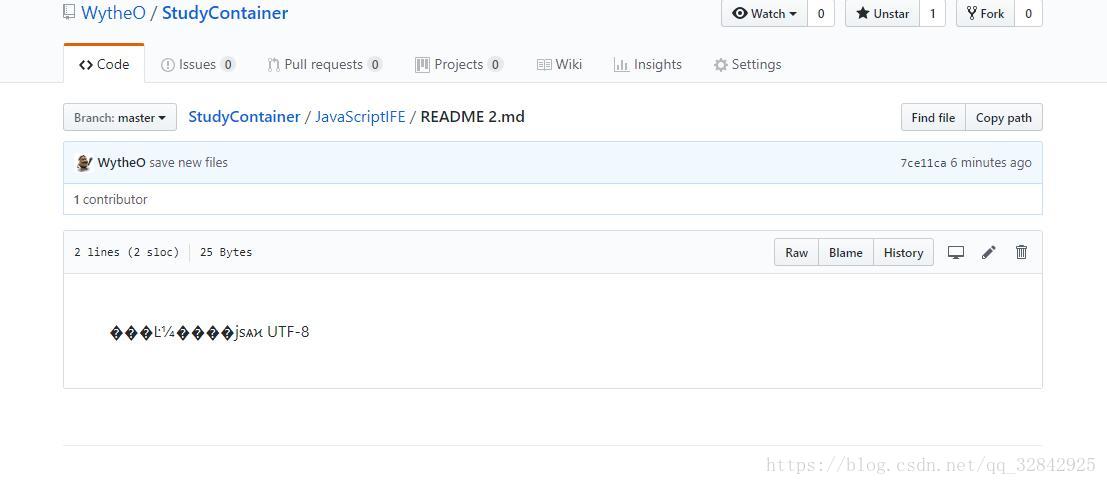
Task: Open JavaScriptIFE folder in breadcrumb
Action: (x=360, y=116)
